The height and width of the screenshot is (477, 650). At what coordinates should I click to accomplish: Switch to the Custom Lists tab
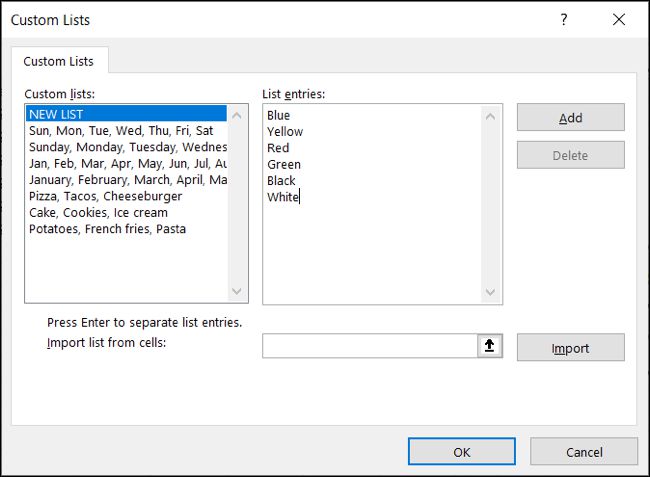(59, 61)
